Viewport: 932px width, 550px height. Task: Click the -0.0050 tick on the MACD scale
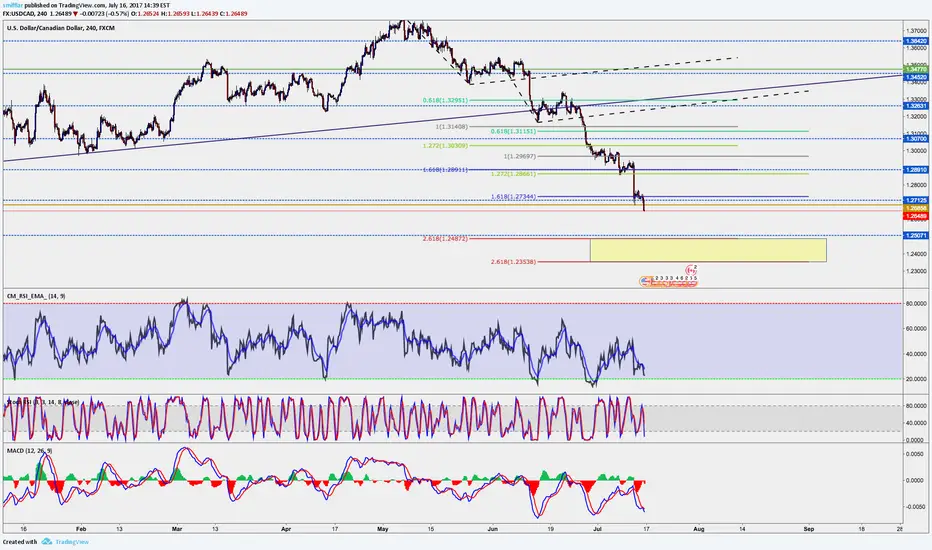tap(914, 507)
